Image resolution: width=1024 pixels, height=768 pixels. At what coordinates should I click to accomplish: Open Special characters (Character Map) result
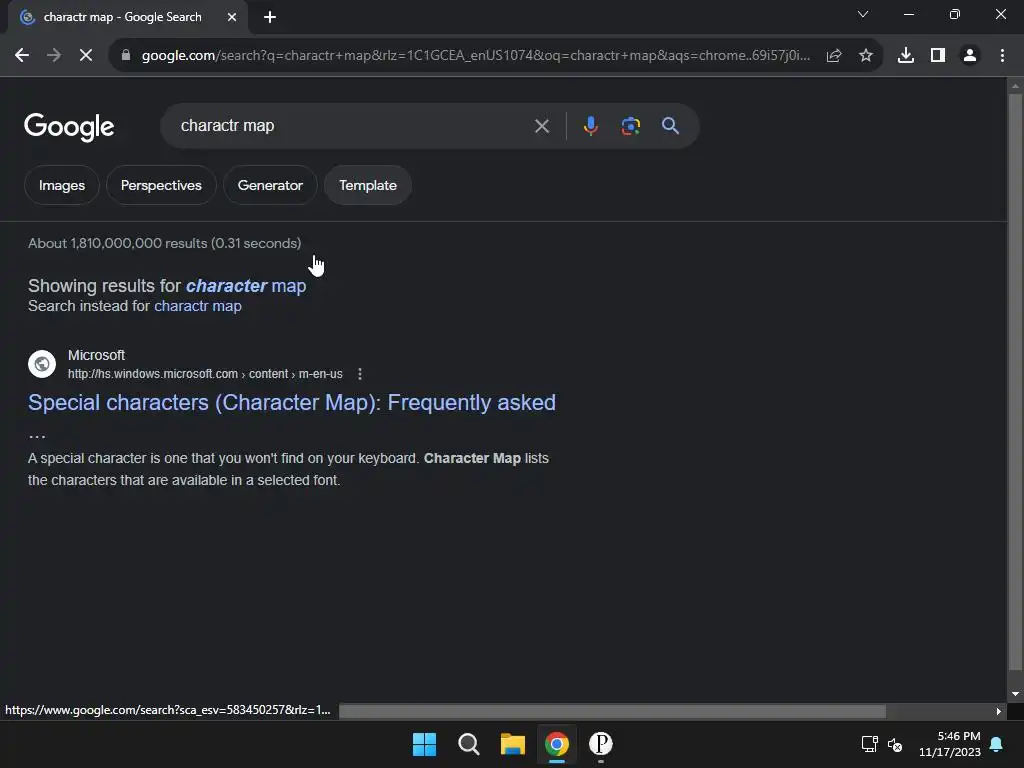click(x=292, y=402)
